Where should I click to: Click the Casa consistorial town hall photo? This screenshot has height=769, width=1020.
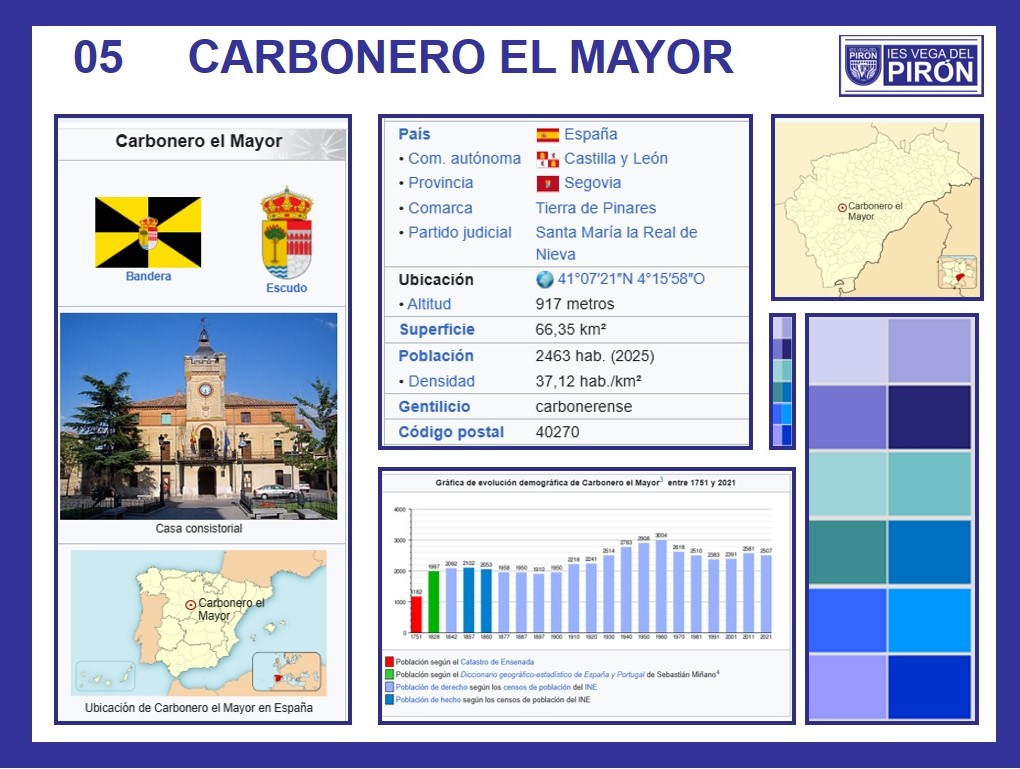(198, 416)
